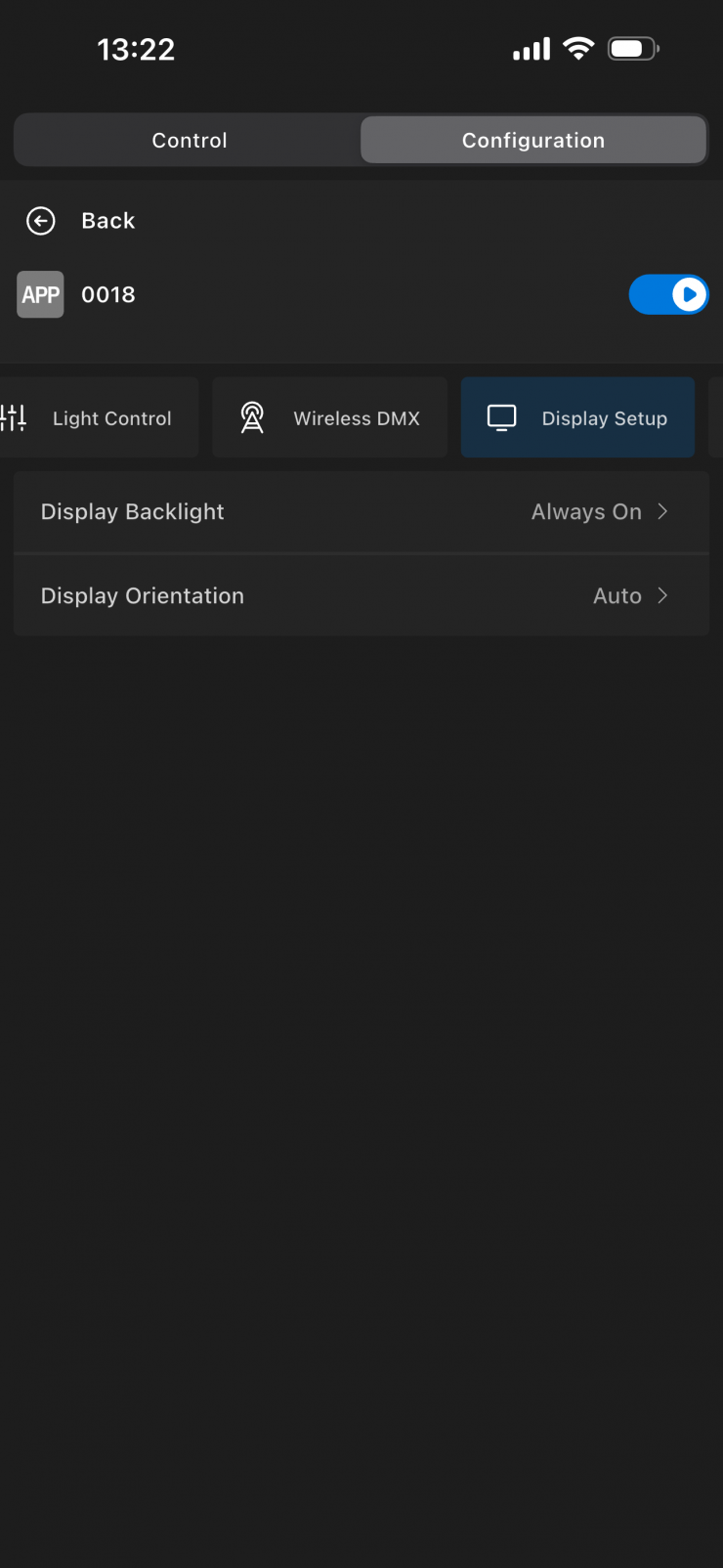
Task: Open the Display Backlight label row
Action: click(x=361, y=512)
